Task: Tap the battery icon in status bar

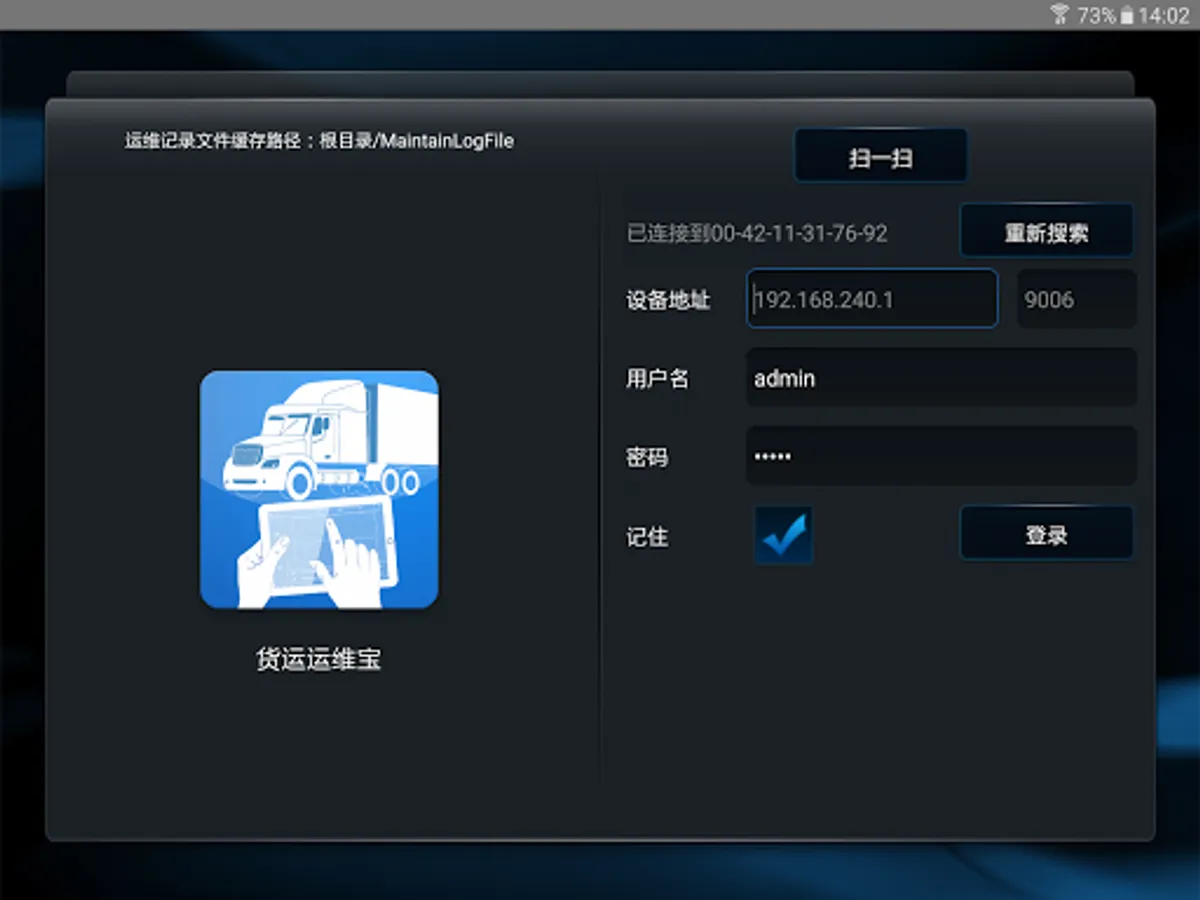Action: pos(1127,15)
